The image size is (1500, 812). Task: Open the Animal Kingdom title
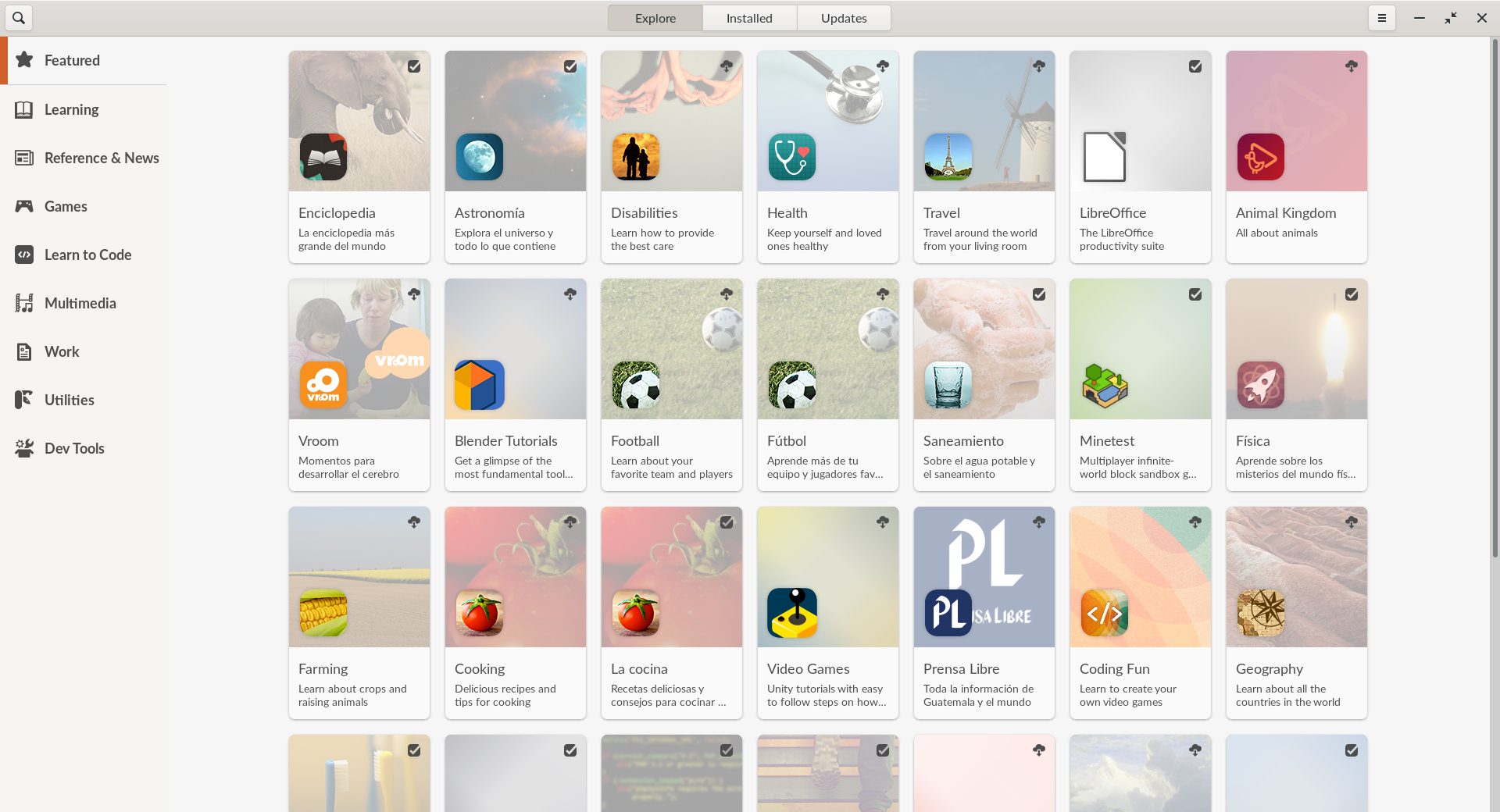1286,213
